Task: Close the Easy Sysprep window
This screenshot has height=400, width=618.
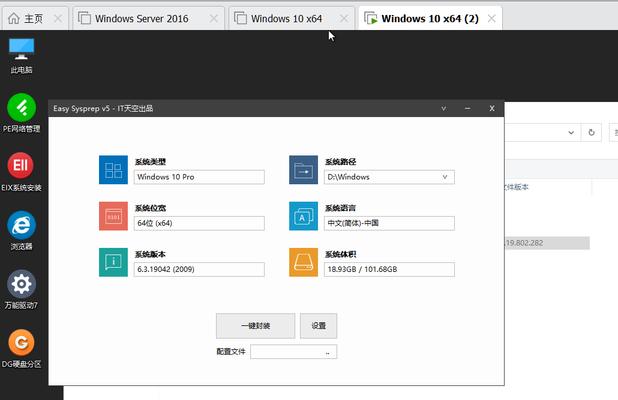Action: 492,108
